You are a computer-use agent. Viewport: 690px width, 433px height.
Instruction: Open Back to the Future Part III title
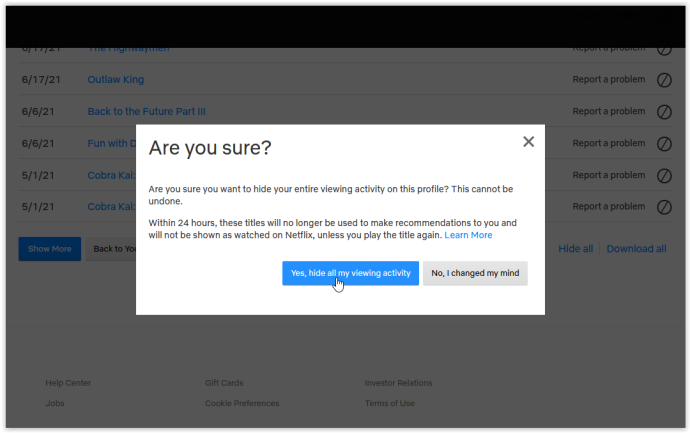tap(147, 111)
